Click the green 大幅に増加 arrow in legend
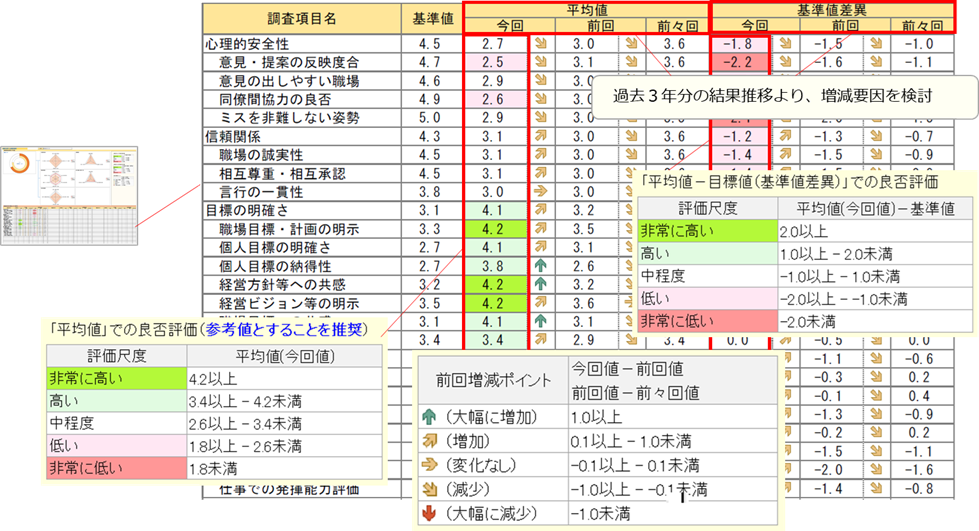979x531 pixels. click(x=432, y=413)
